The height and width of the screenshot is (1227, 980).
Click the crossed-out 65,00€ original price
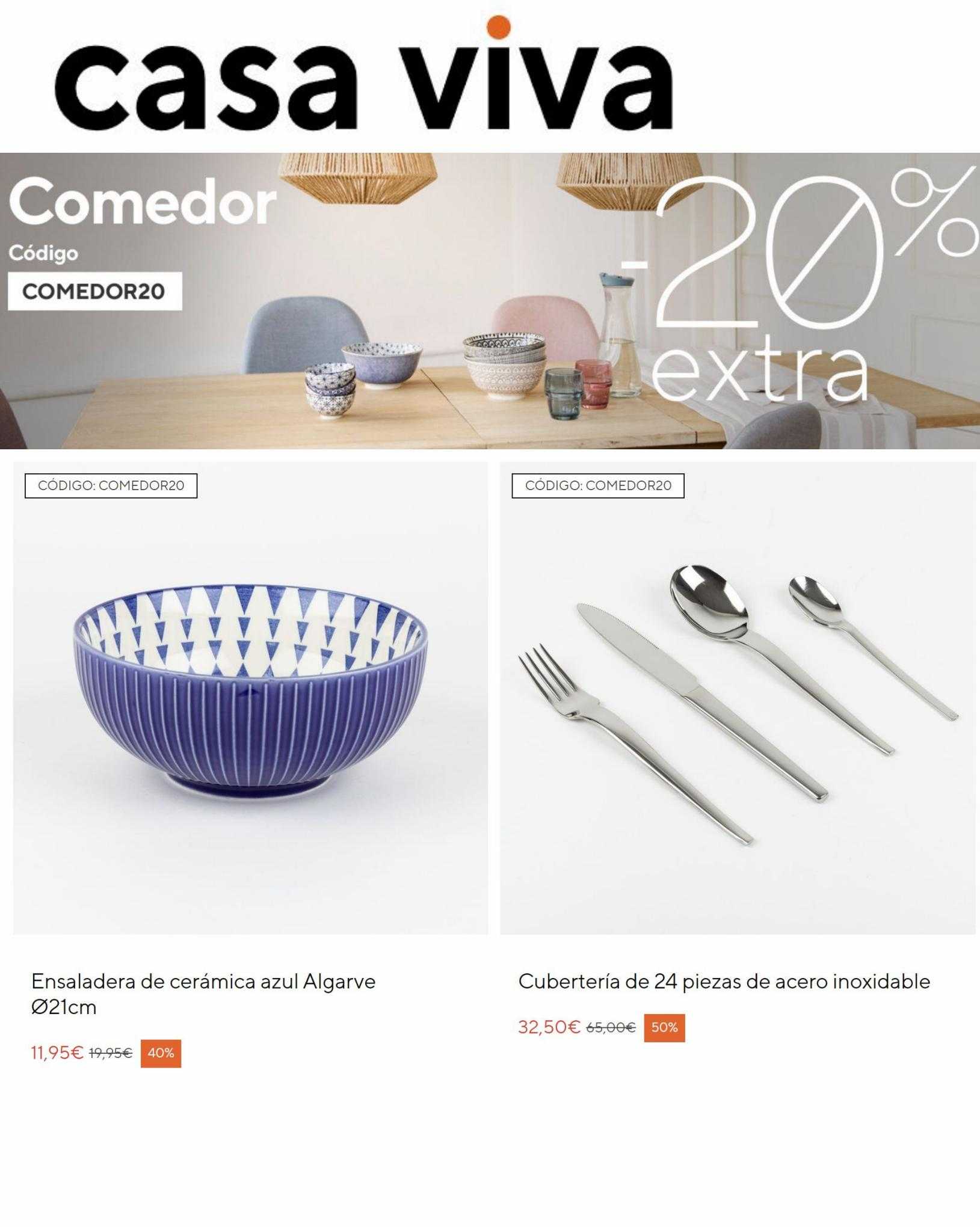pyautogui.click(x=611, y=1028)
